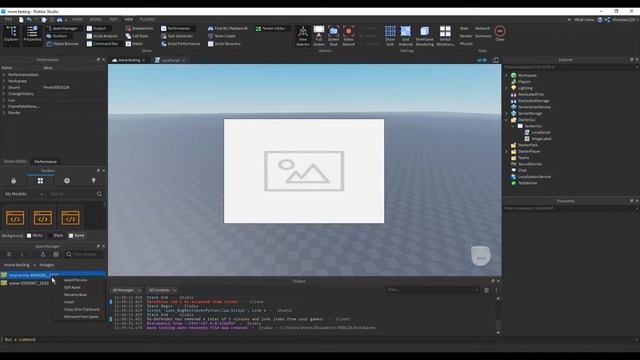
Task: Toggle the Asset Manager ribbon button
Action: pos(62,29)
